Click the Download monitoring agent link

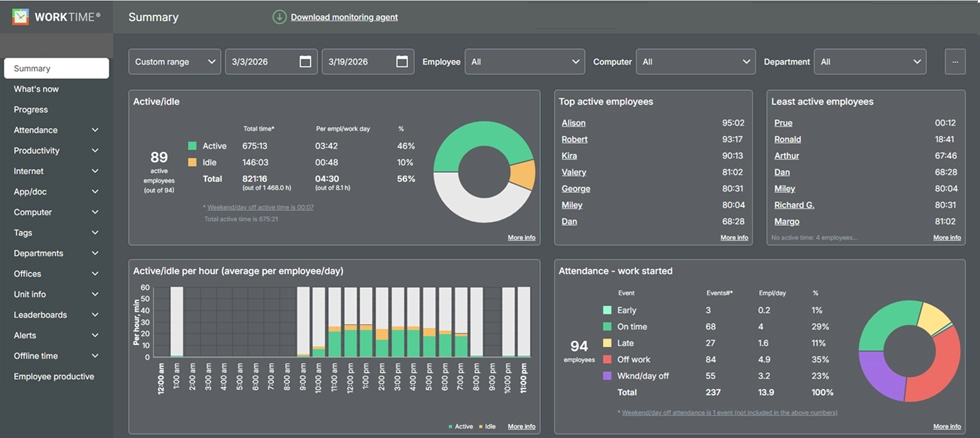(x=345, y=17)
